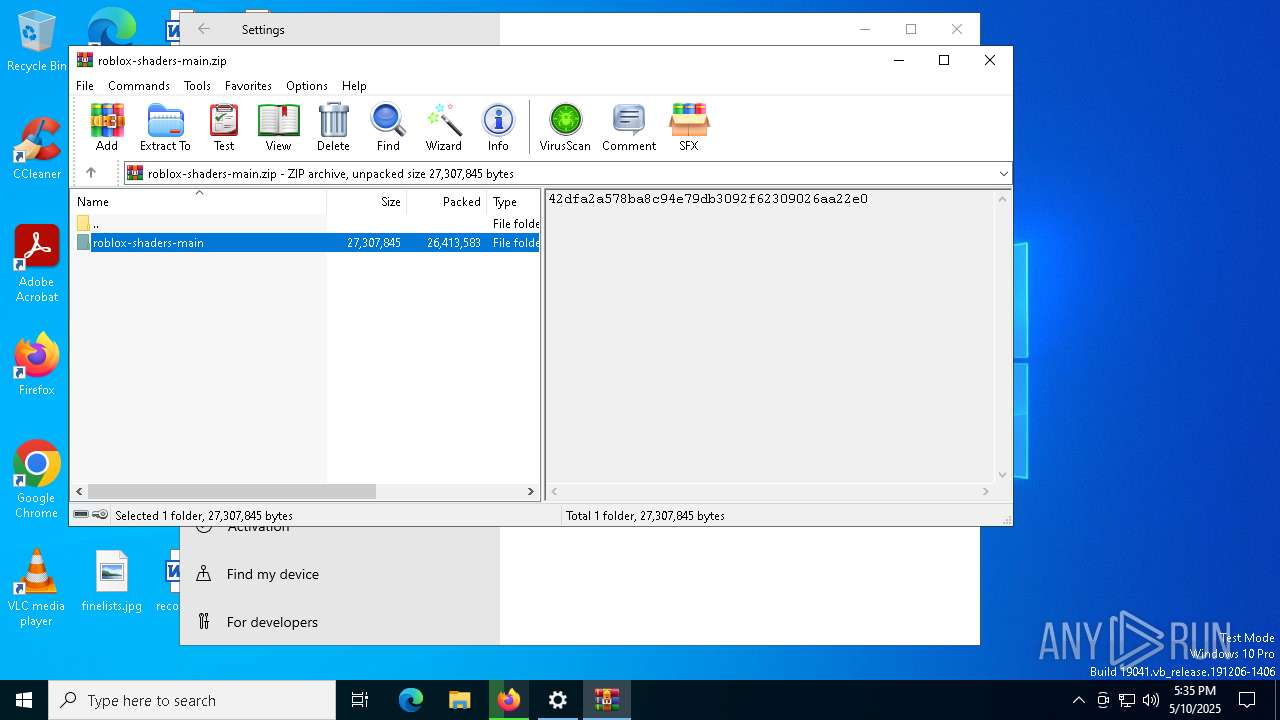The height and width of the screenshot is (720, 1280).
Task: Open Recycle Bin desktop icon
Action: pyautogui.click(x=37, y=41)
